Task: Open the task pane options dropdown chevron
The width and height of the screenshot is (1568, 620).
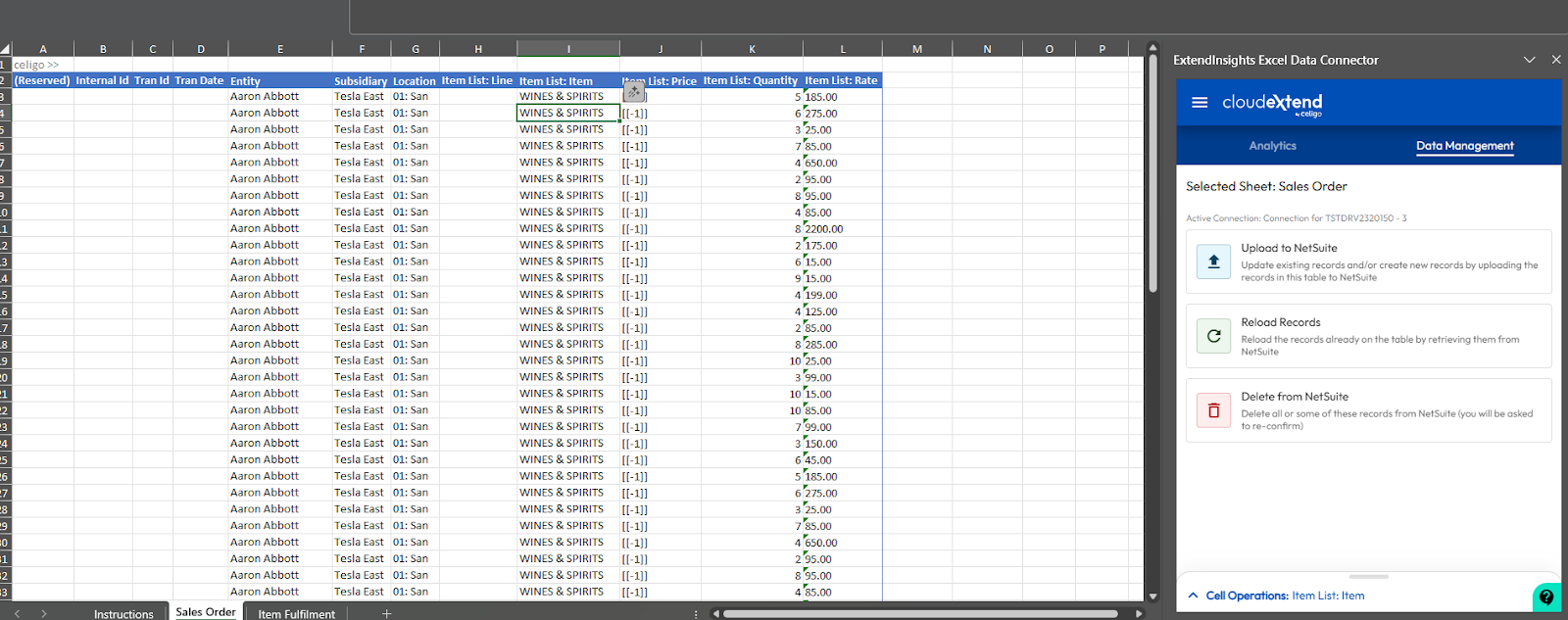Action: [x=1529, y=60]
